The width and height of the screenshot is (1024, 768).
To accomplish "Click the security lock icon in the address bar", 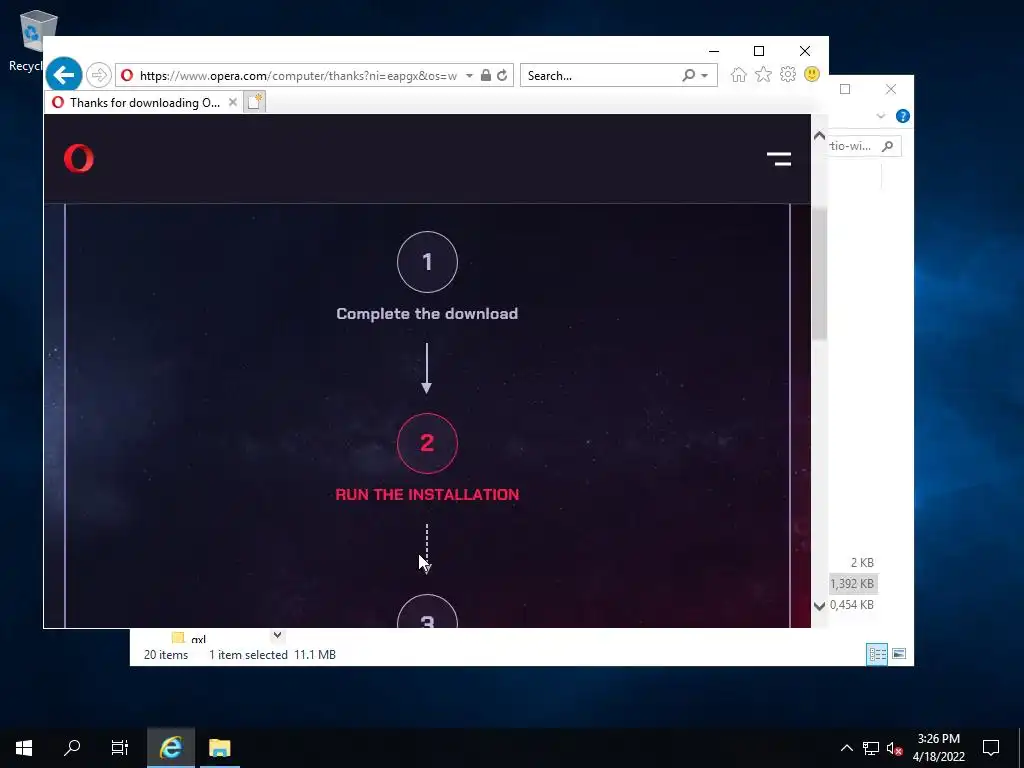I will click(486, 75).
